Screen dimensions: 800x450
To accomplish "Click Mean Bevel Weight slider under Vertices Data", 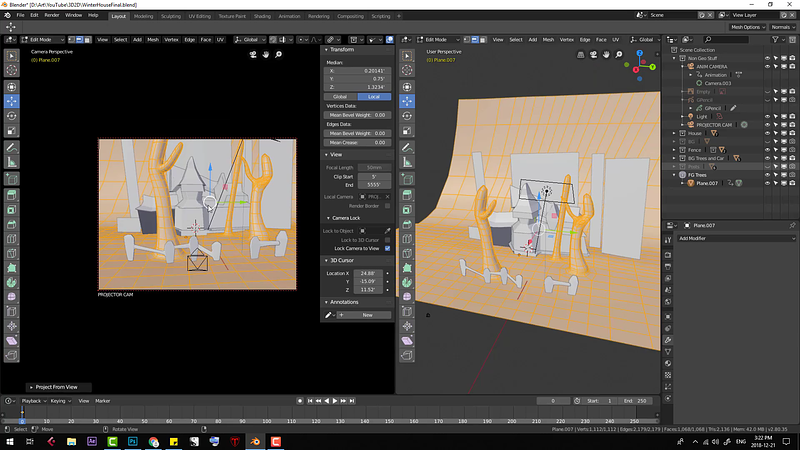I will (357, 115).
